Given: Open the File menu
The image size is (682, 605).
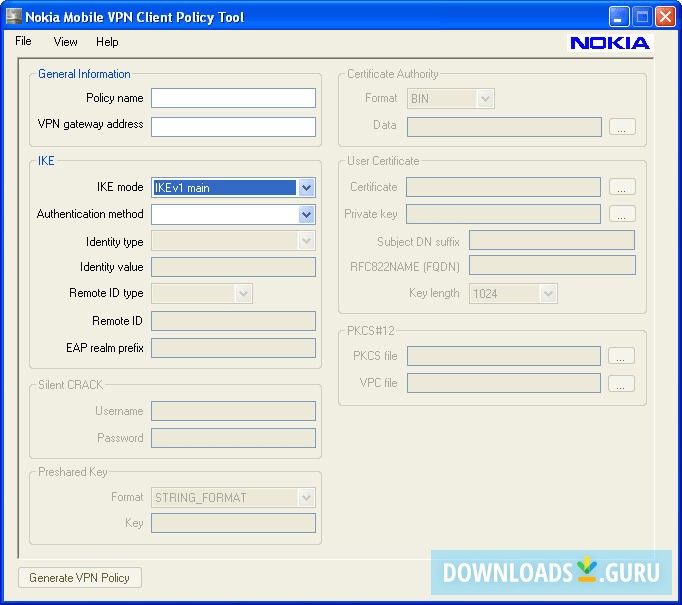Looking at the screenshot, I should (23, 41).
